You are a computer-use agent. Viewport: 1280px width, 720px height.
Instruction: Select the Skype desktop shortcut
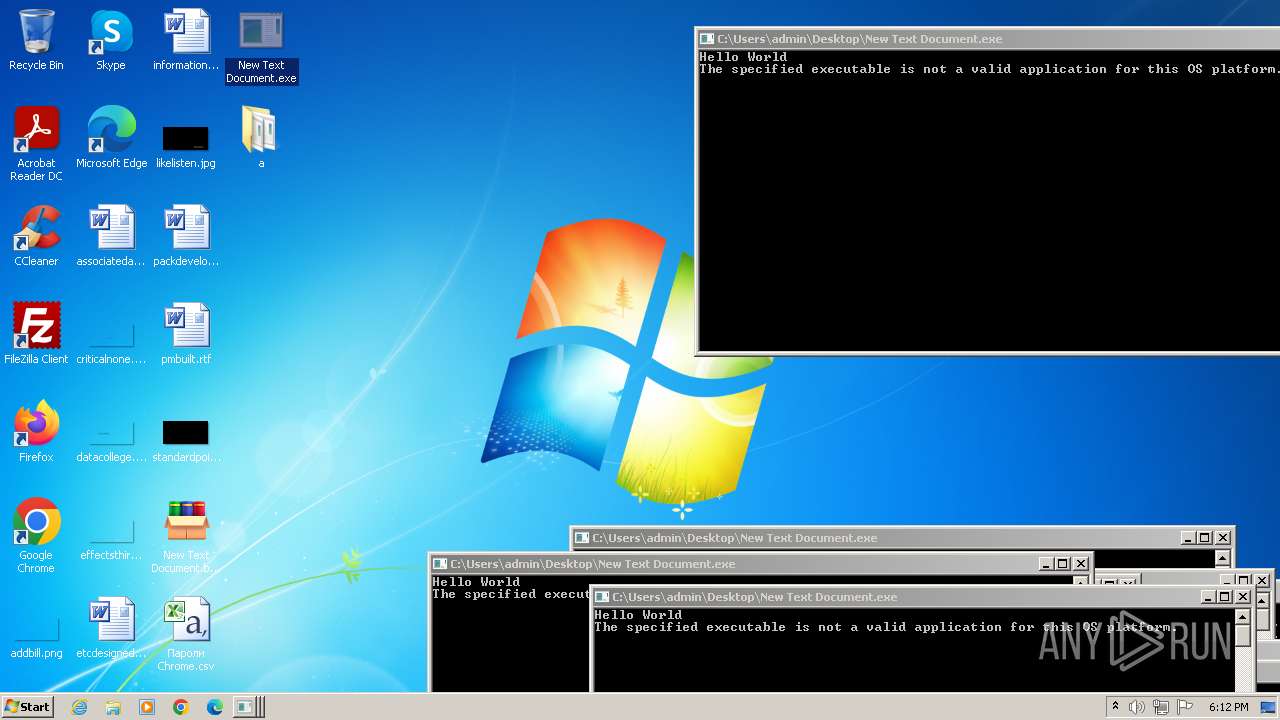point(111,40)
